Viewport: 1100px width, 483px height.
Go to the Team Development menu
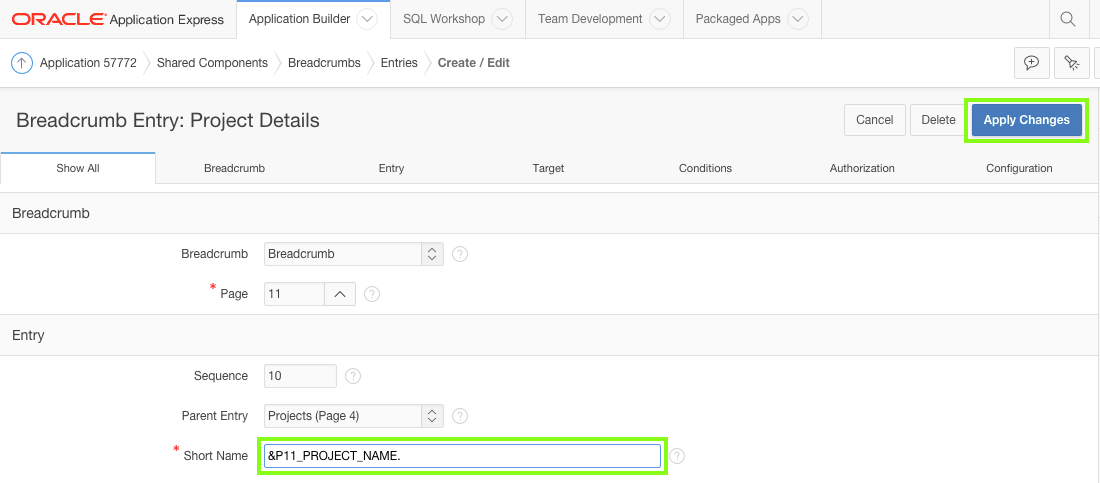590,19
